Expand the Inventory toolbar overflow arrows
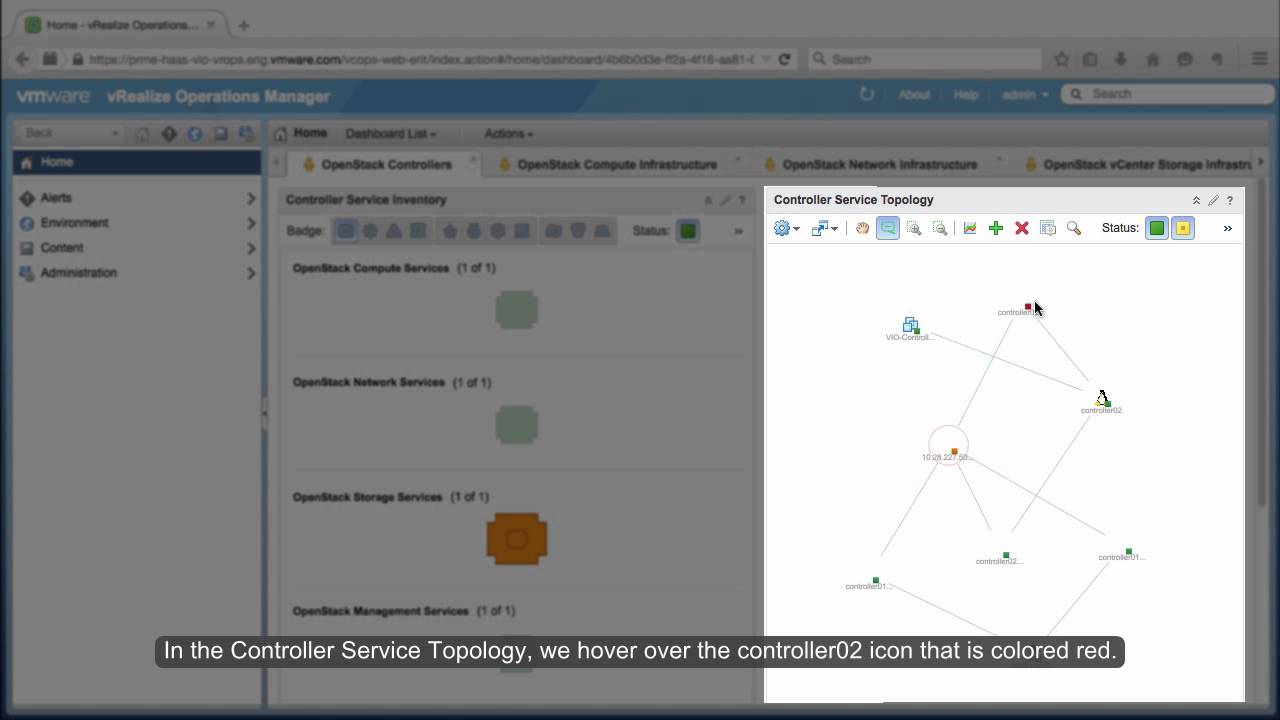Image resolution: width=1280 pixels, height=720 pixels. pos(739,231)
